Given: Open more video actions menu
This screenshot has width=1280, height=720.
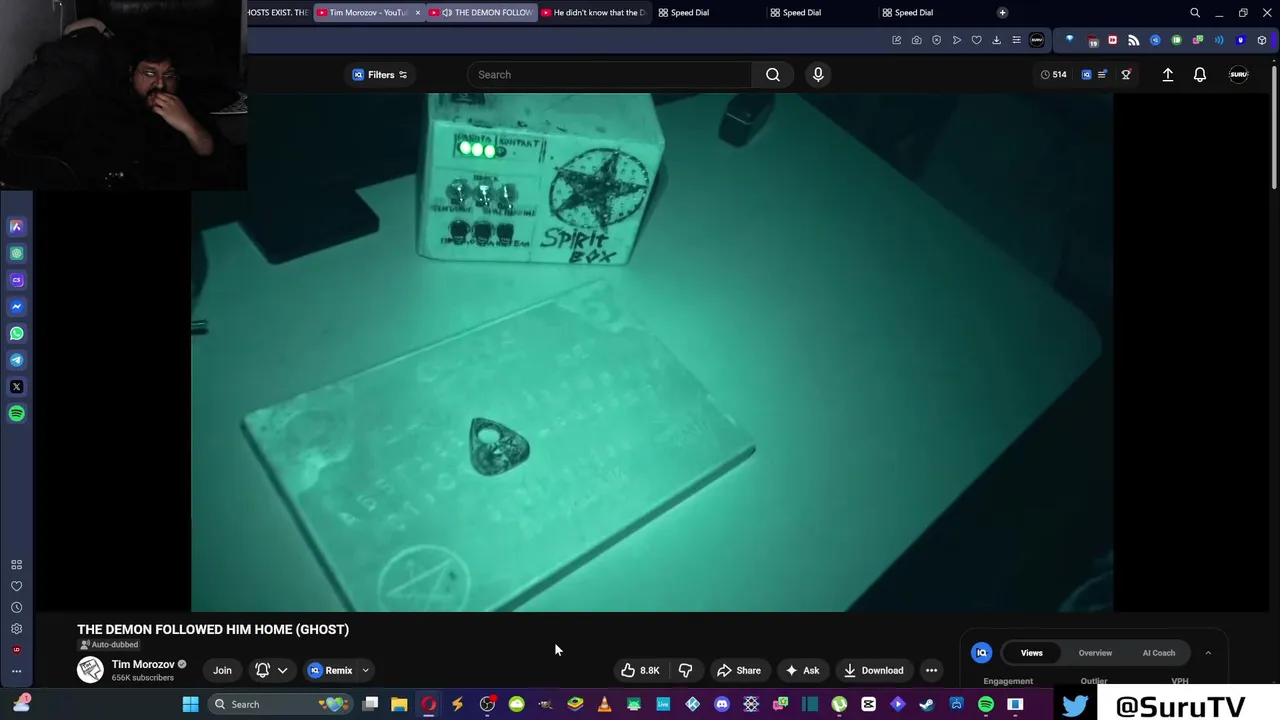Looking at the screenshot, I should click(931, 671).
